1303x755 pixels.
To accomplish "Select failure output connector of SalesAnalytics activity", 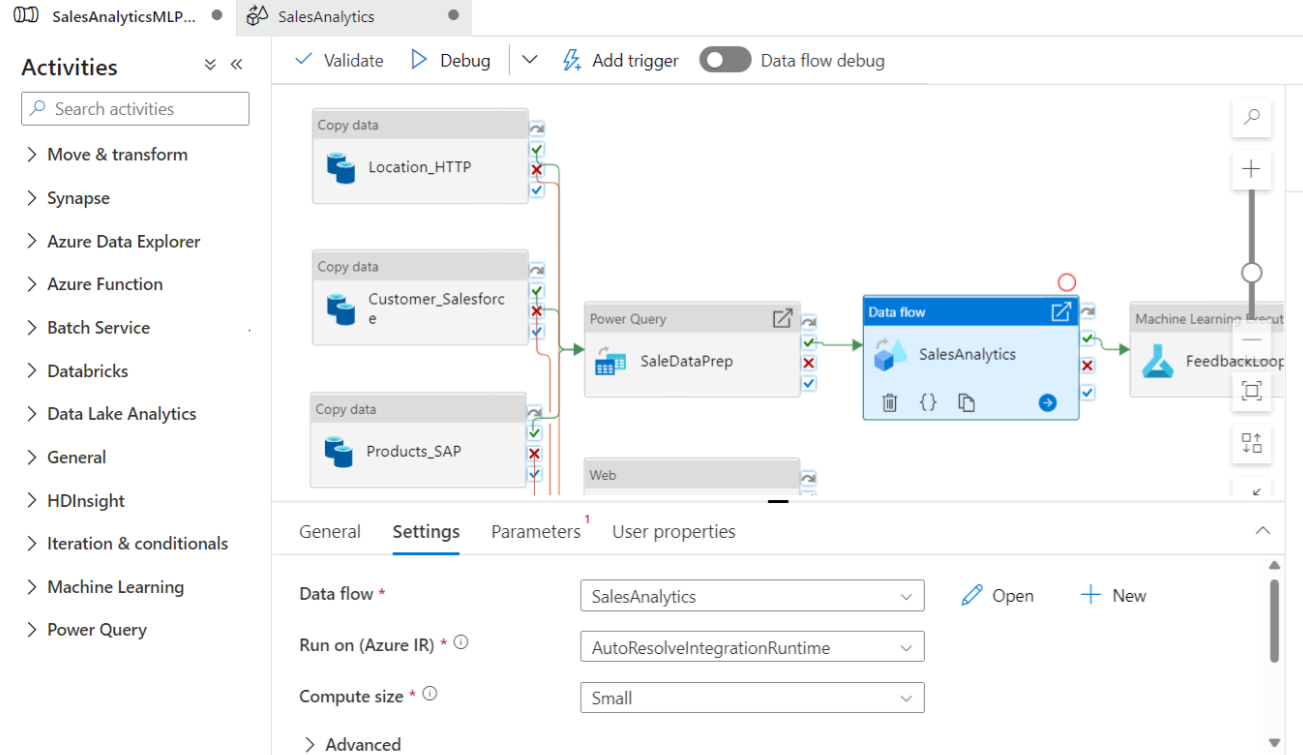I will tap(1087, 366).
